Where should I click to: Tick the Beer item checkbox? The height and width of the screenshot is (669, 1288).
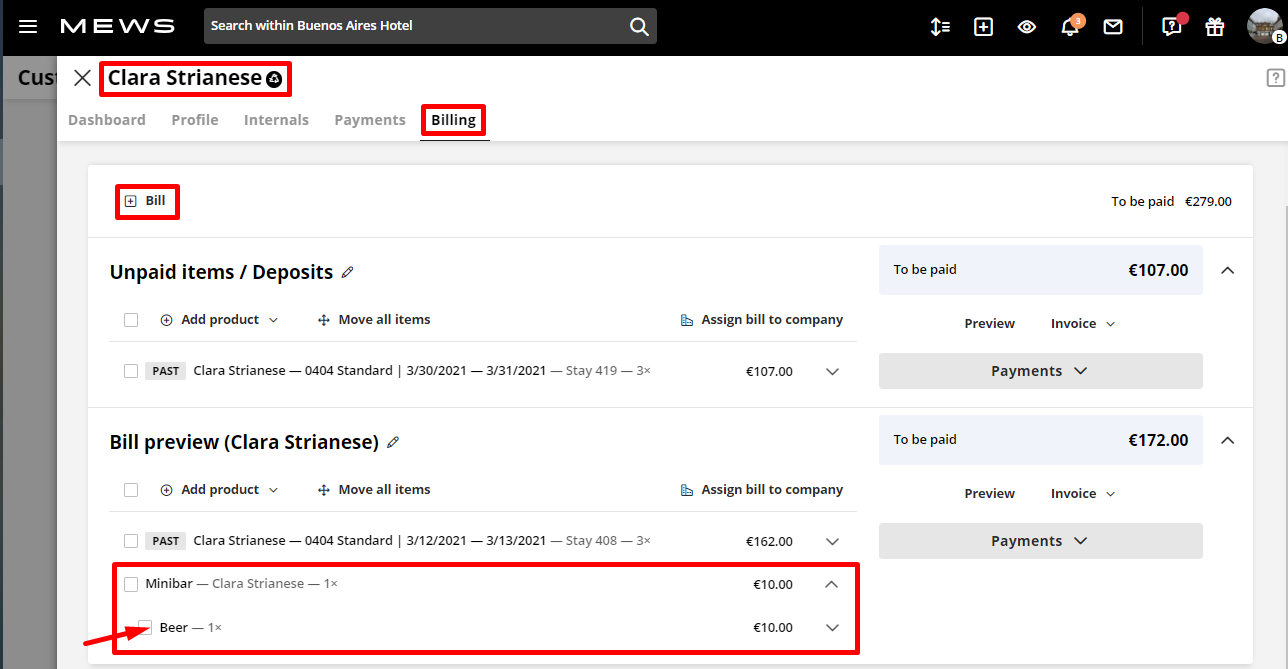coord(145,628)
